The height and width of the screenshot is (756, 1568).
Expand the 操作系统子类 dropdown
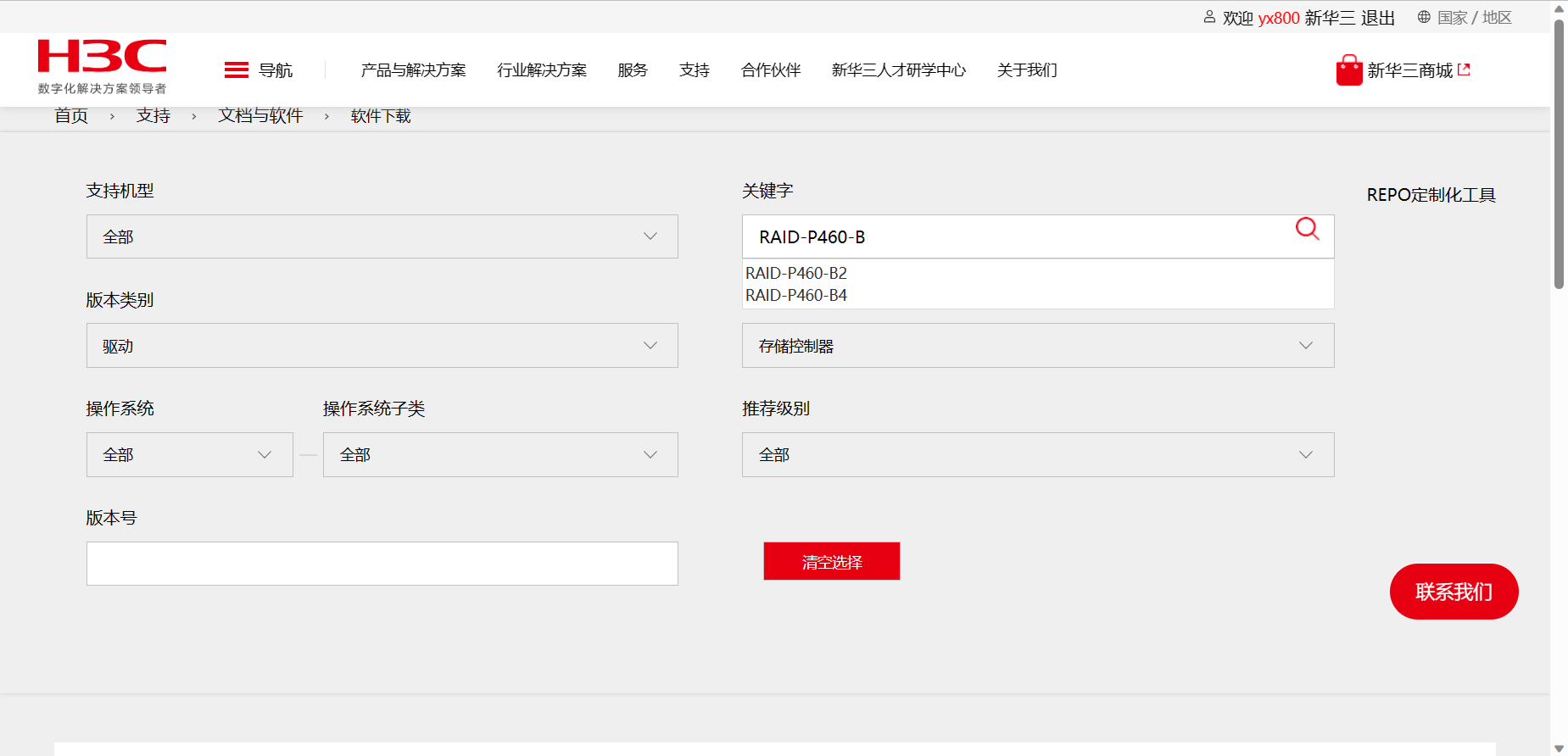499,455
